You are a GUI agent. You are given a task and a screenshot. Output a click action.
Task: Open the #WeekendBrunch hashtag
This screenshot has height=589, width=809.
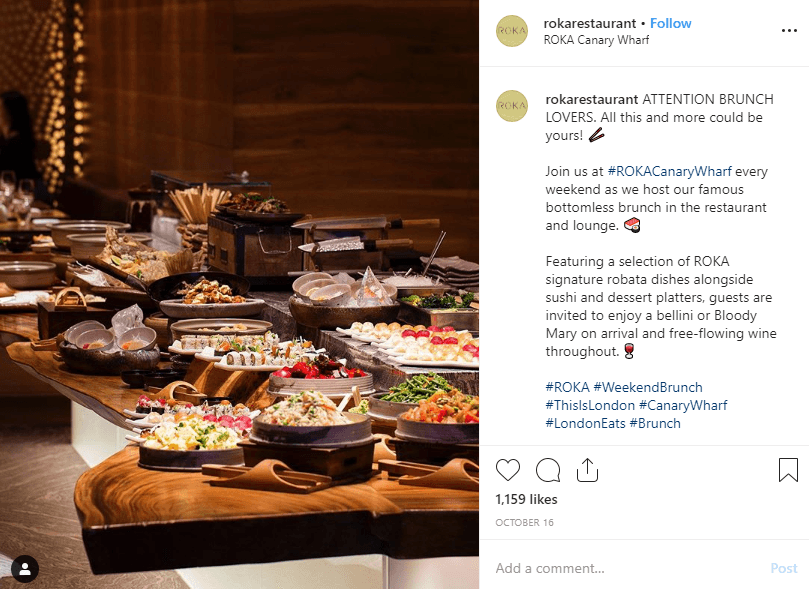[648, 387]
